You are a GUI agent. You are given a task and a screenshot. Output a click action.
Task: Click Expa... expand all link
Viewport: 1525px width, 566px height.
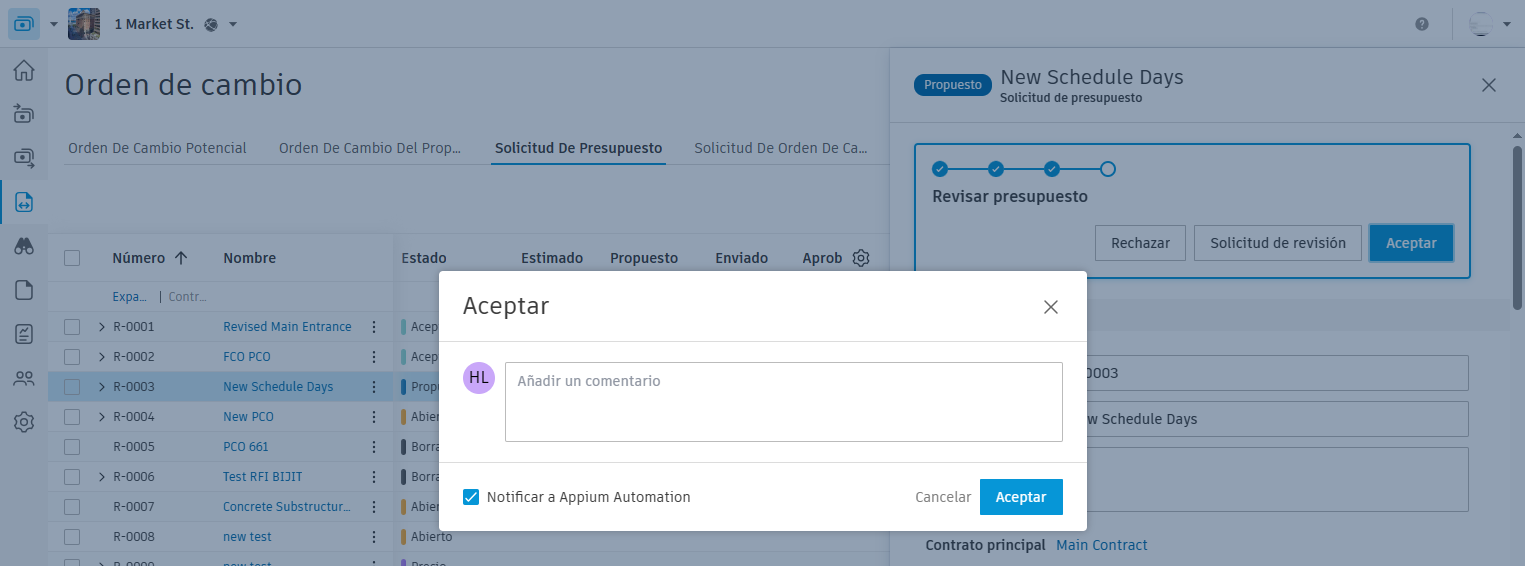pyautogui.click(x=129, y=297)
